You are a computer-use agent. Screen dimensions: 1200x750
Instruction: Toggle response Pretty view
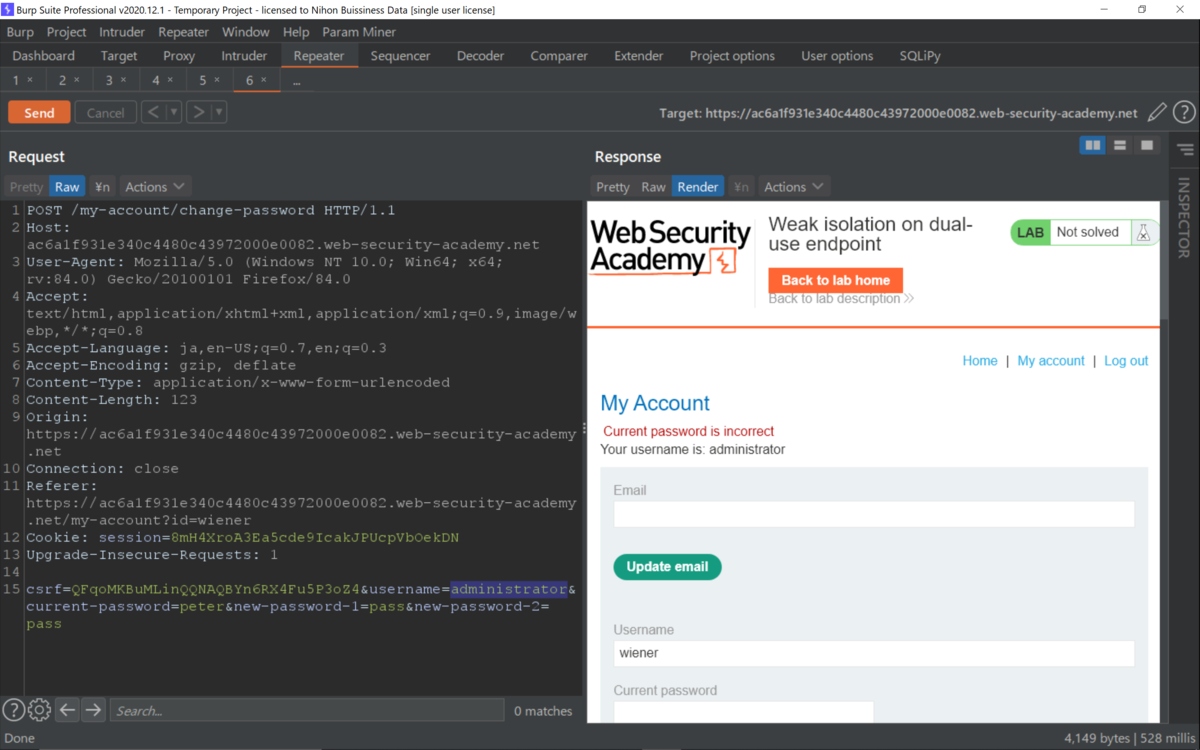tap(613, 187)
